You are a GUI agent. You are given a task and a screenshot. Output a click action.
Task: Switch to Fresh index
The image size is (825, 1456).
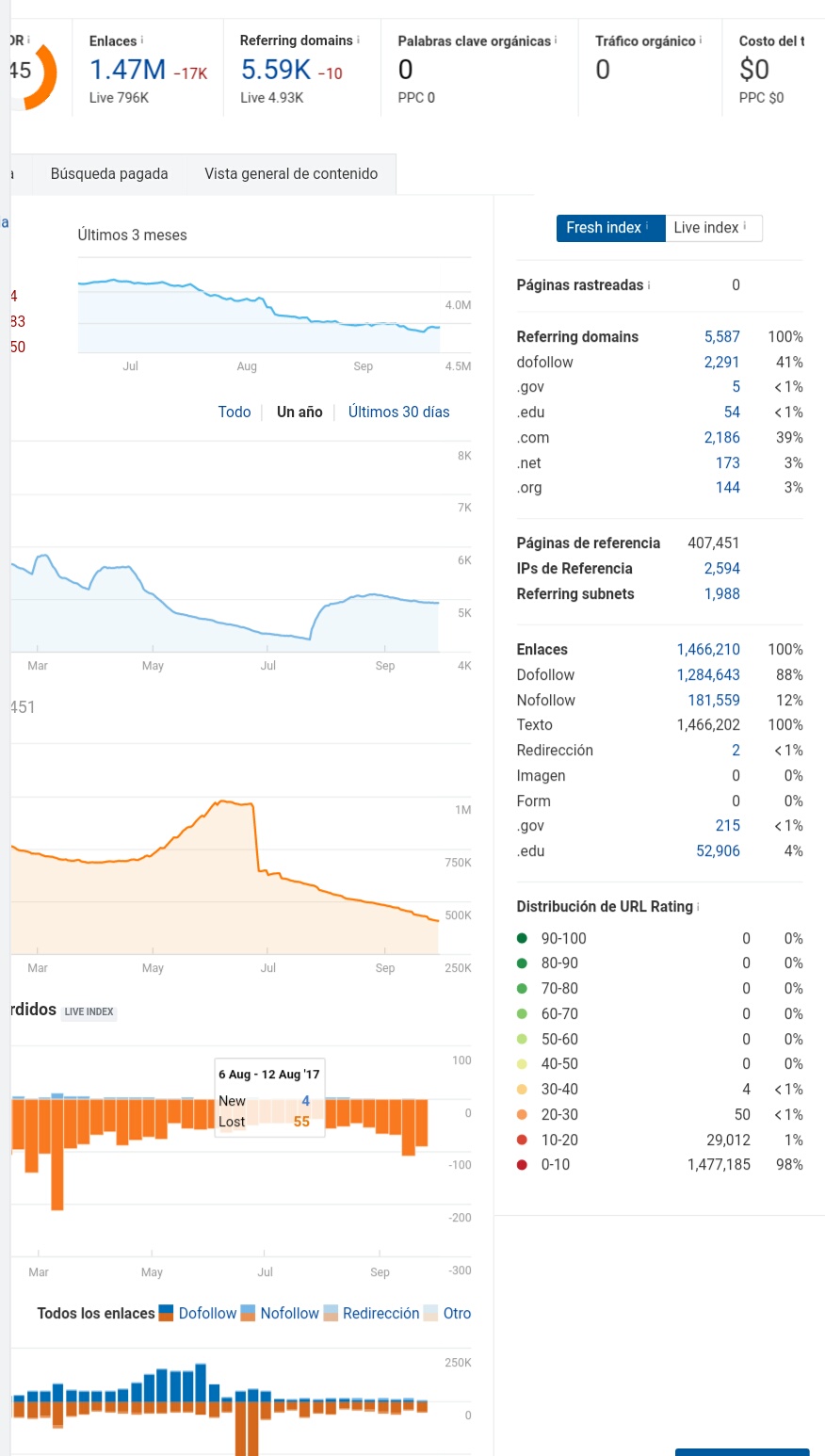(x=610, y=228)
